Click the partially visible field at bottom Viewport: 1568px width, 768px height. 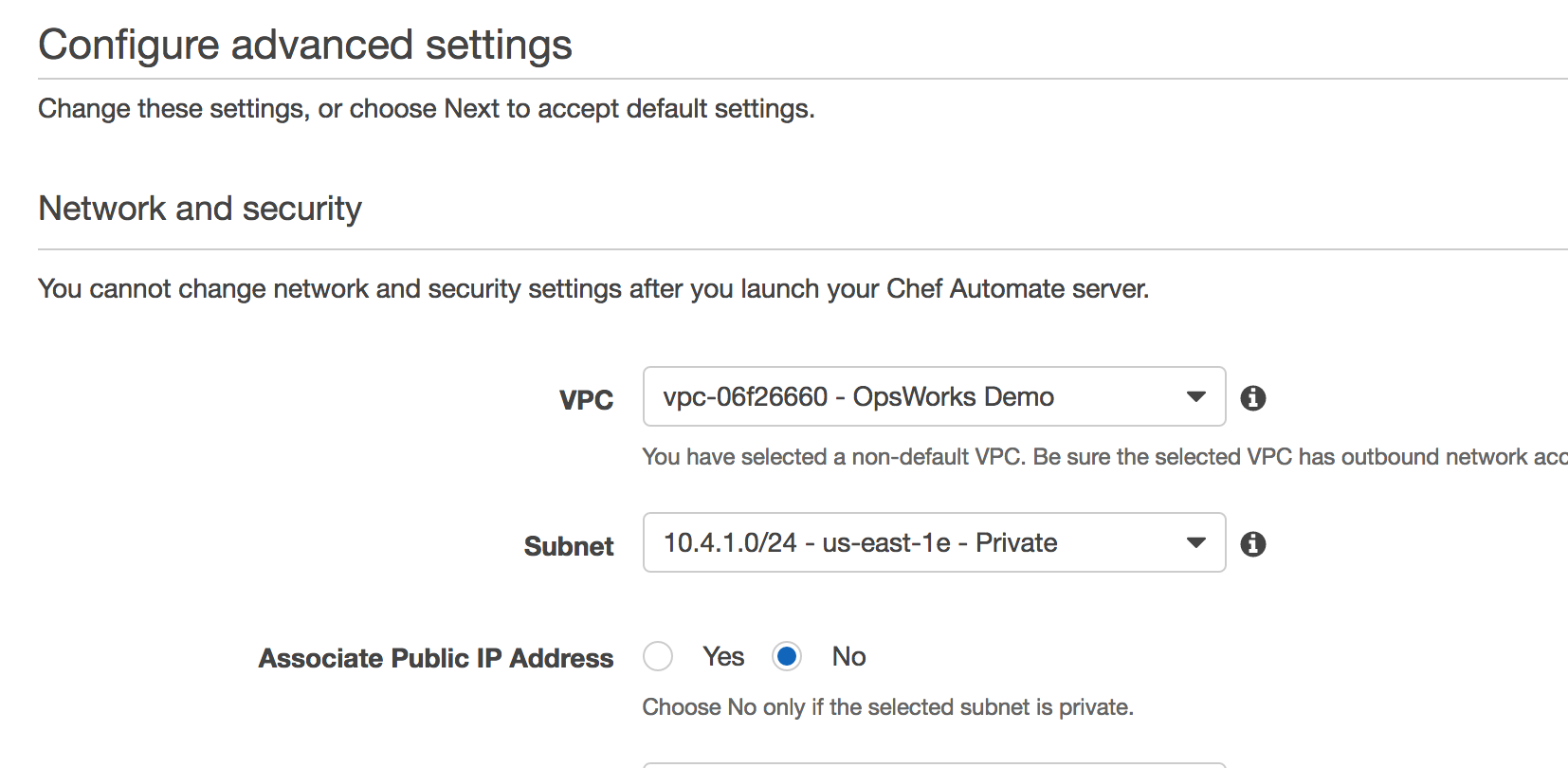pyautogui.click(x=934, y=764)
